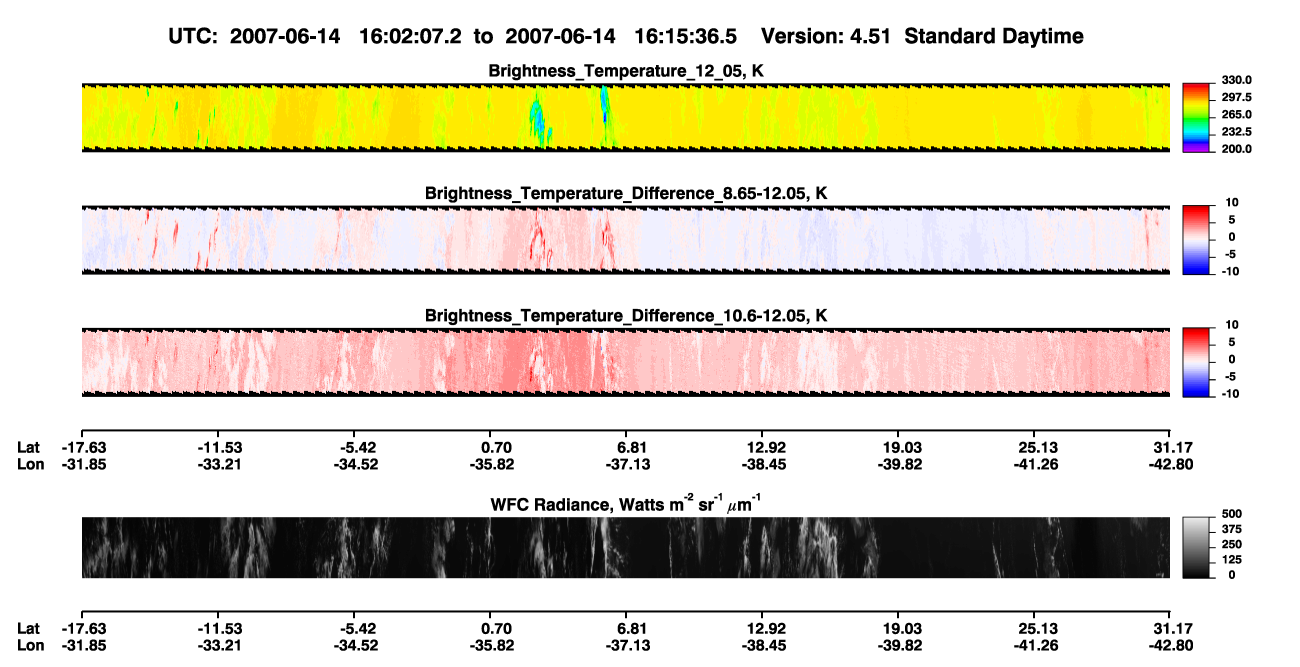Image resolution: width=1300 pixels, height=667 pixels.
Task: Click the 265.0 colorbar tick label
Action: point(1236,114)
